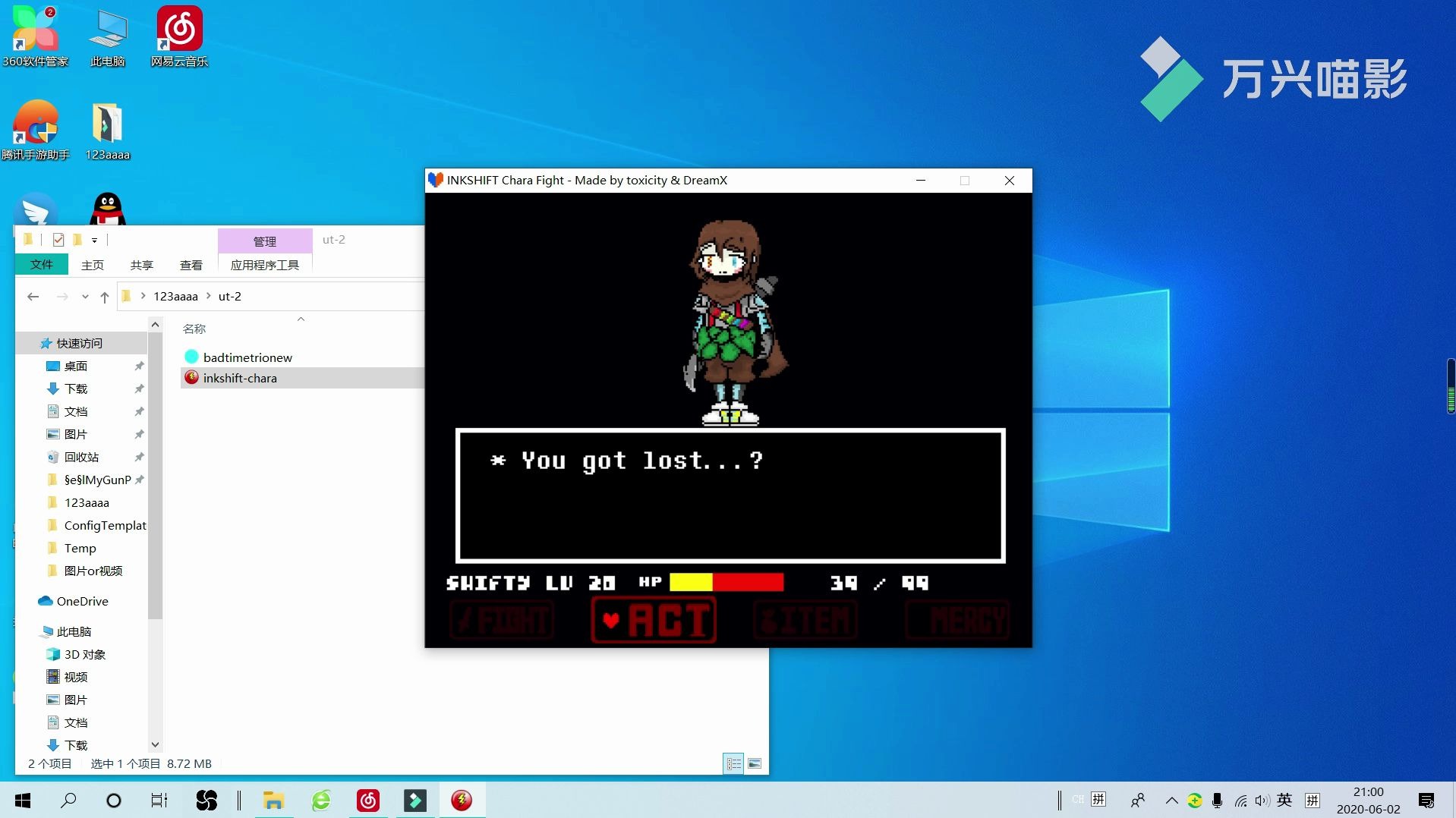Go back in Explorer navigation
This screenshot has height=818, width=1456.
pyautogui.click(x=33, y=297)
